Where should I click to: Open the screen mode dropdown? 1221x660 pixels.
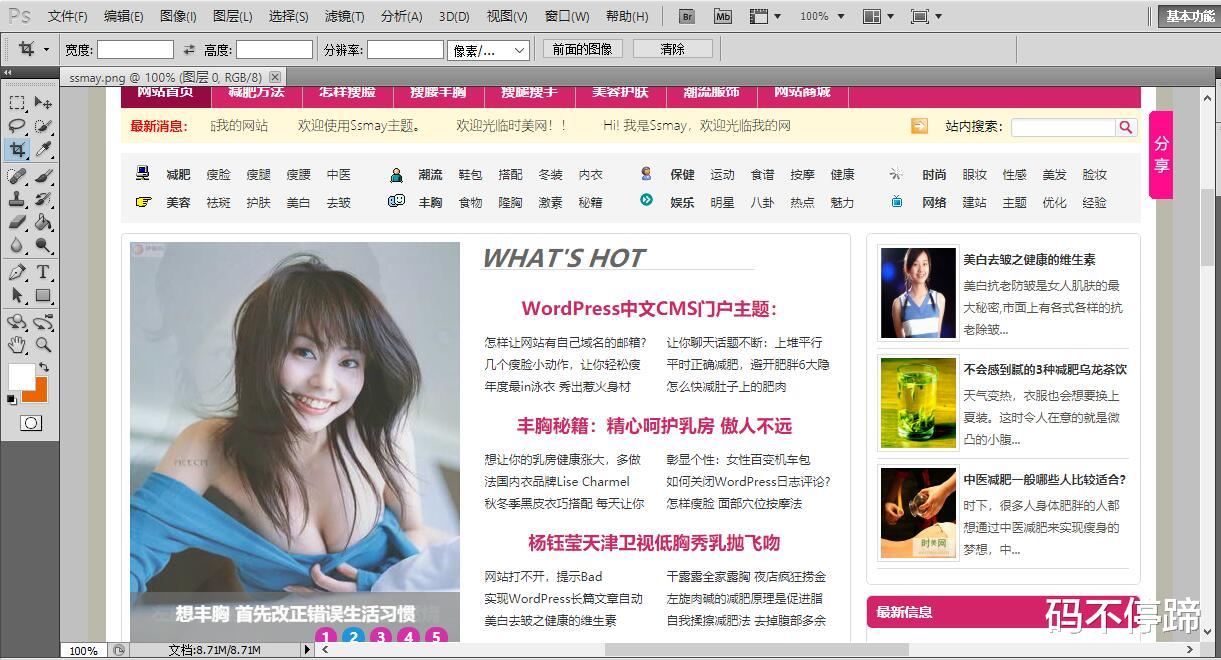(x=923, y=16)
